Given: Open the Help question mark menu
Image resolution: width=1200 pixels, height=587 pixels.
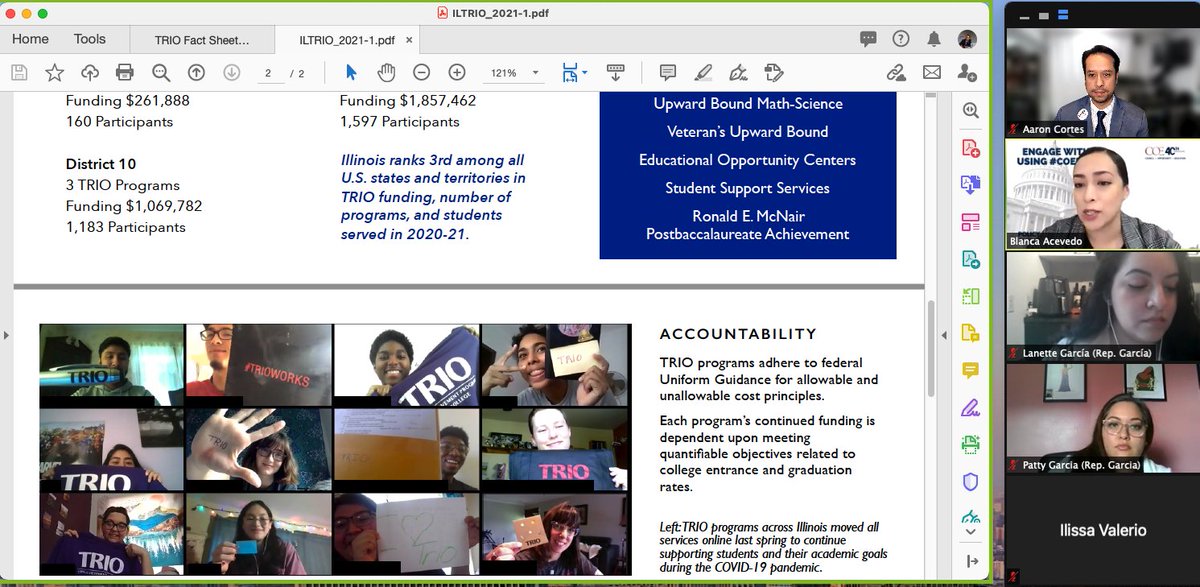Looking at the screenshot, I should (x=901, y=39).
